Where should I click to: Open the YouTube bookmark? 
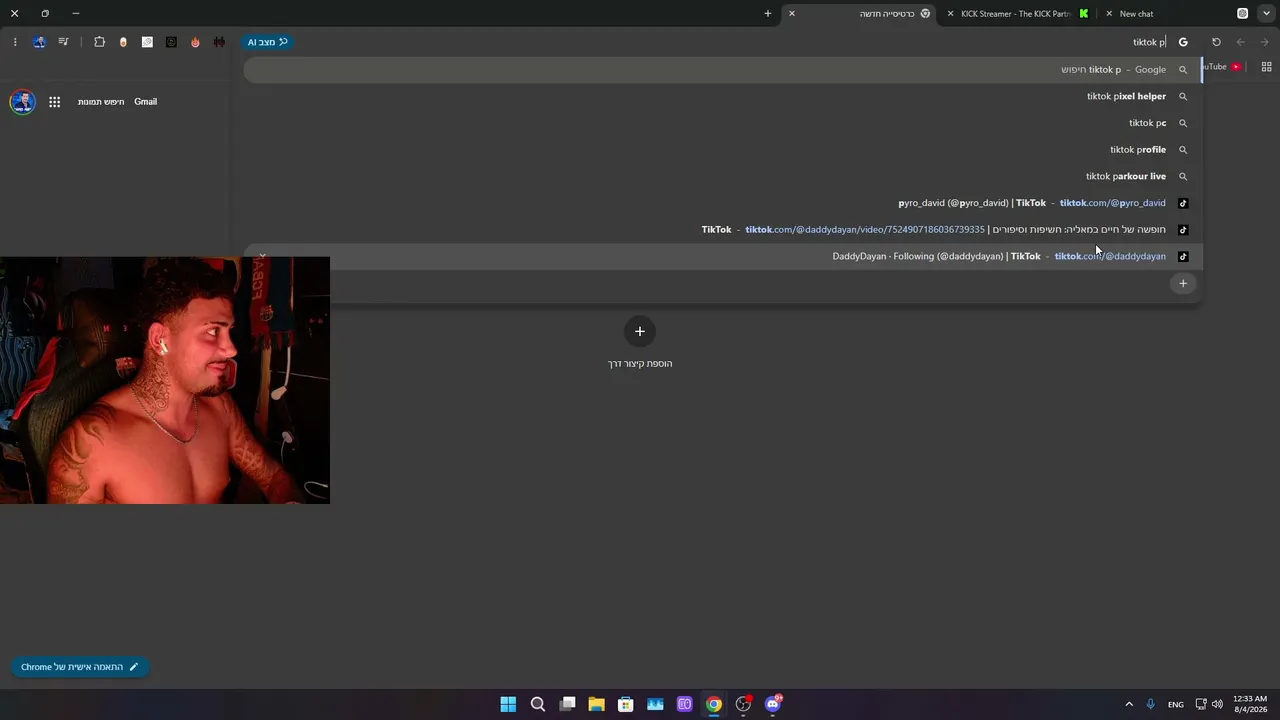click(x=1223, y=67)
